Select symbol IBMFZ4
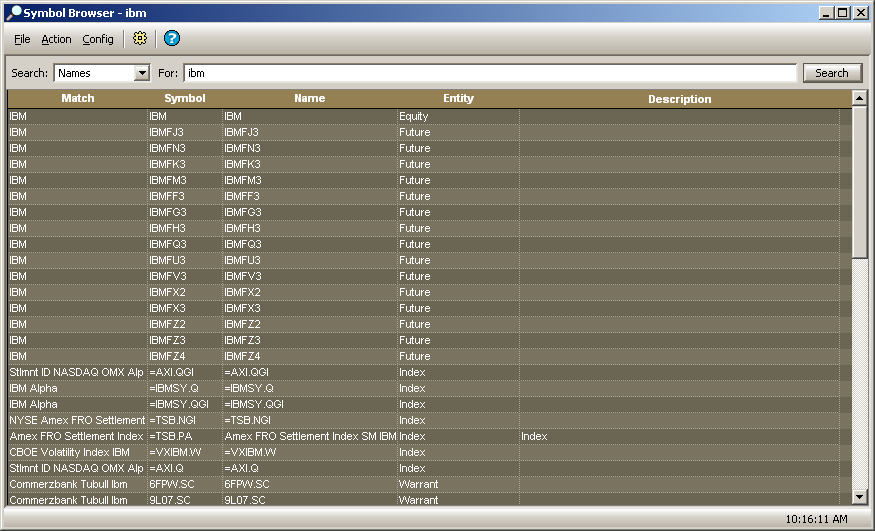Image resolution: width=875 pixels, height=531 pixels. [x=185, y=356]
